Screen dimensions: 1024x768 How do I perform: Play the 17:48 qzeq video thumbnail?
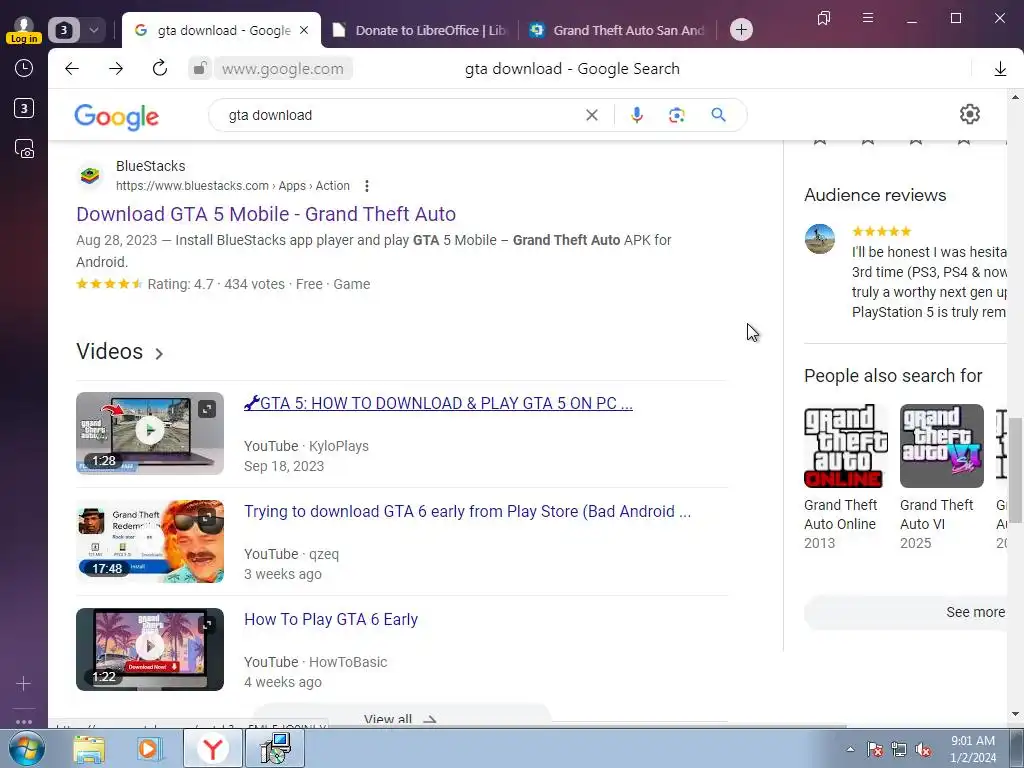(x=150, y=541)
